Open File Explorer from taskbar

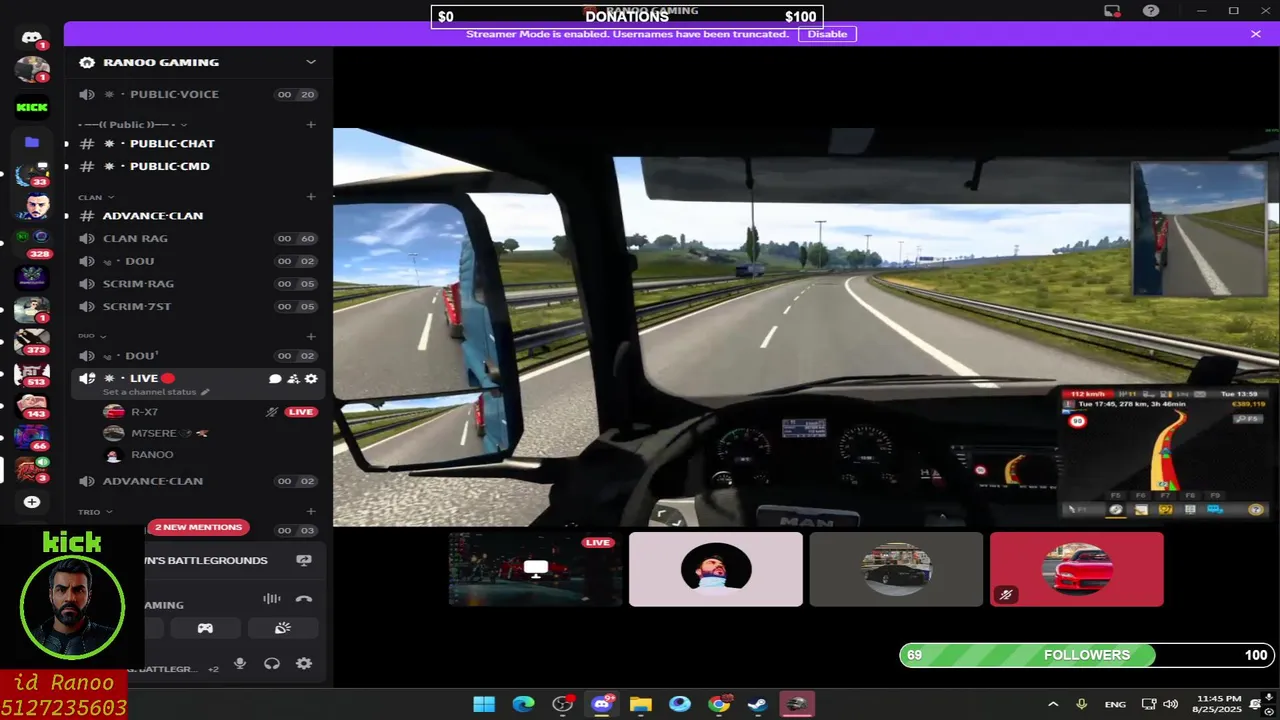tap(640, 704)
